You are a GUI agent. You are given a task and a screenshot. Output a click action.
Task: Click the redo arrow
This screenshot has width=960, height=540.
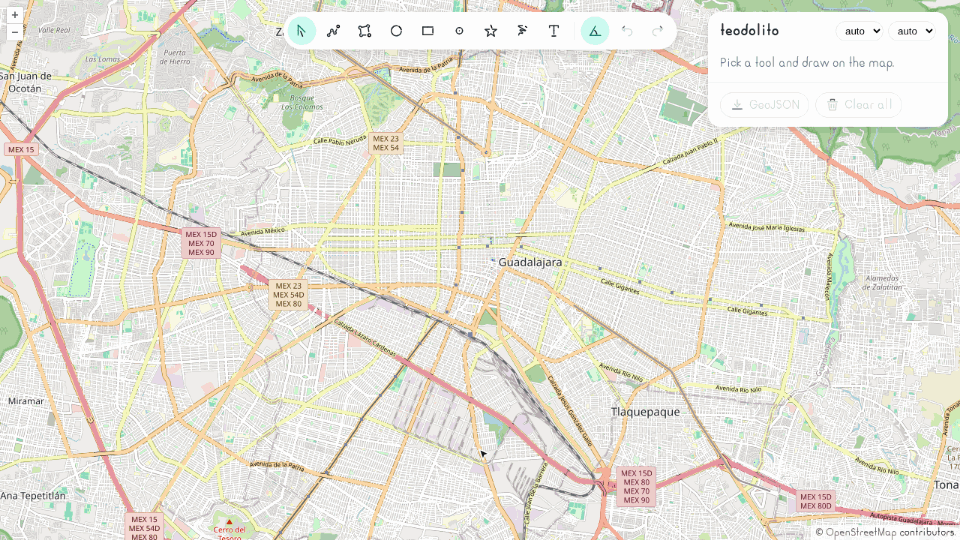[x=658, y=31]
